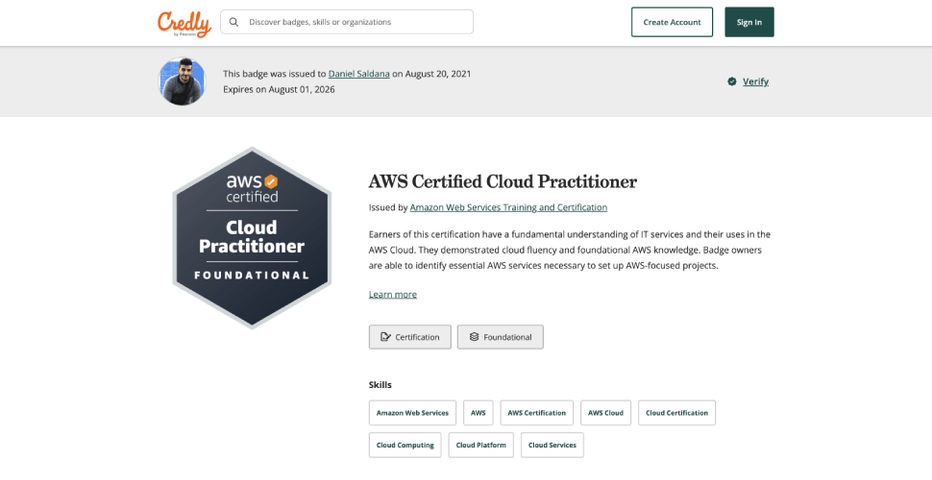Click the AWS Cloud Practitioner badge image
The image size is (932, 480).
coord(251,238)
